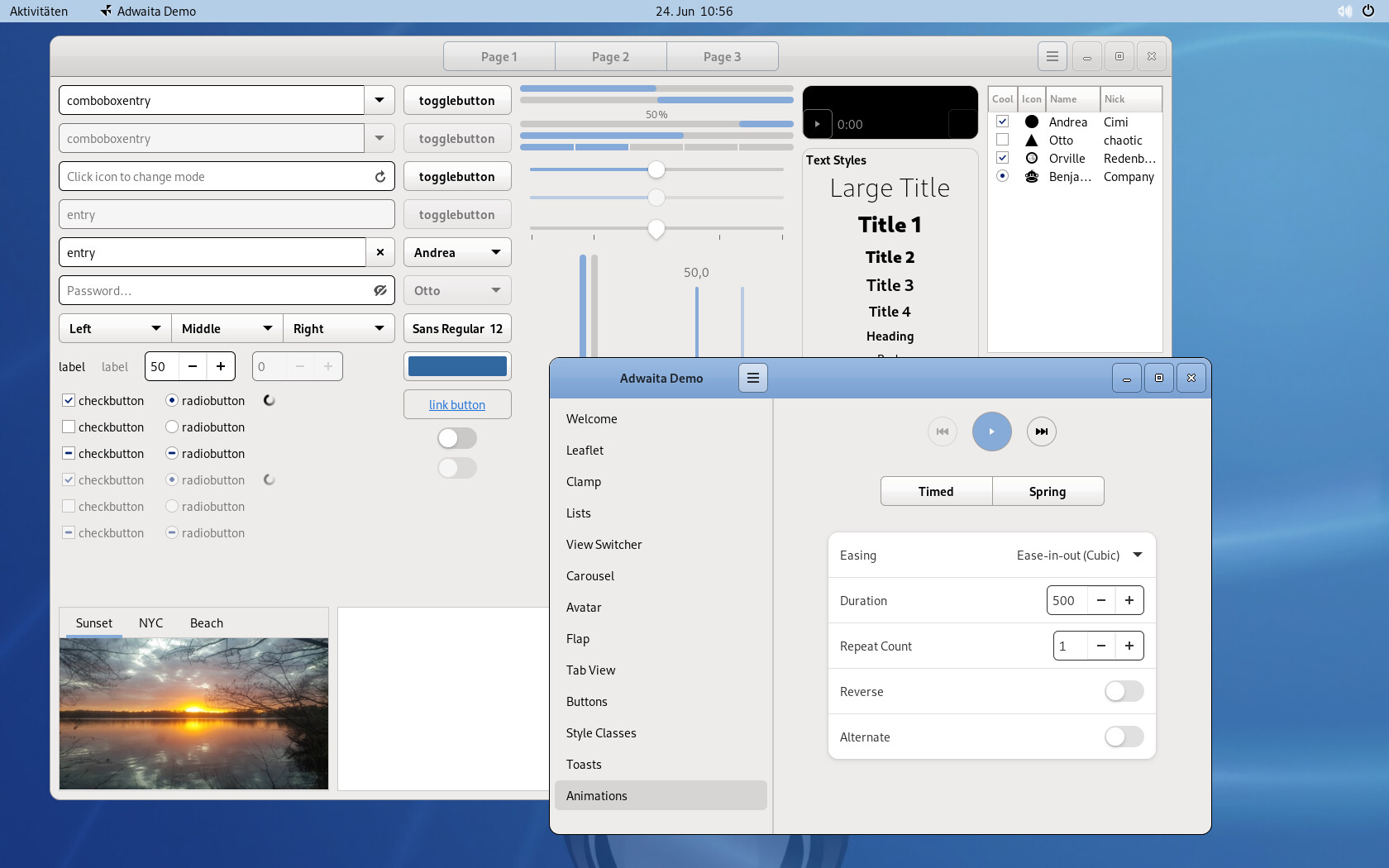Viewport: 1389px width, 868px height.
Task: Click the video player play icon
Action: [818, 125]
